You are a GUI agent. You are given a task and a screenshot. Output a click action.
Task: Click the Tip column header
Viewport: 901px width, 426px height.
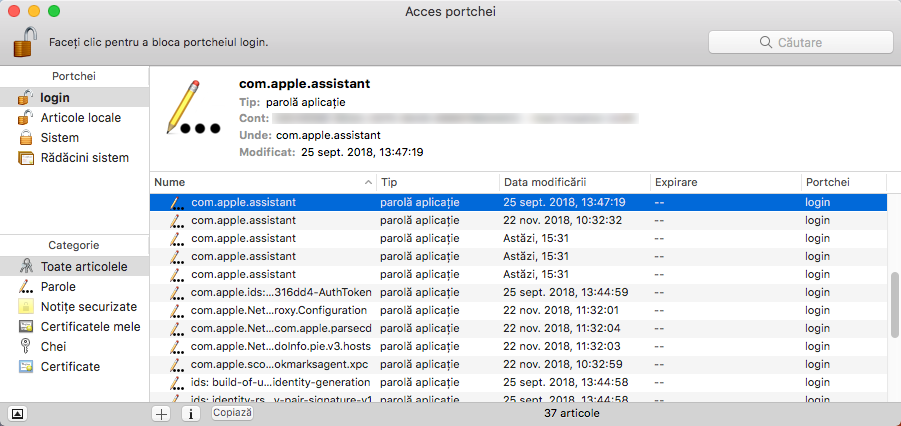[436, 182]
